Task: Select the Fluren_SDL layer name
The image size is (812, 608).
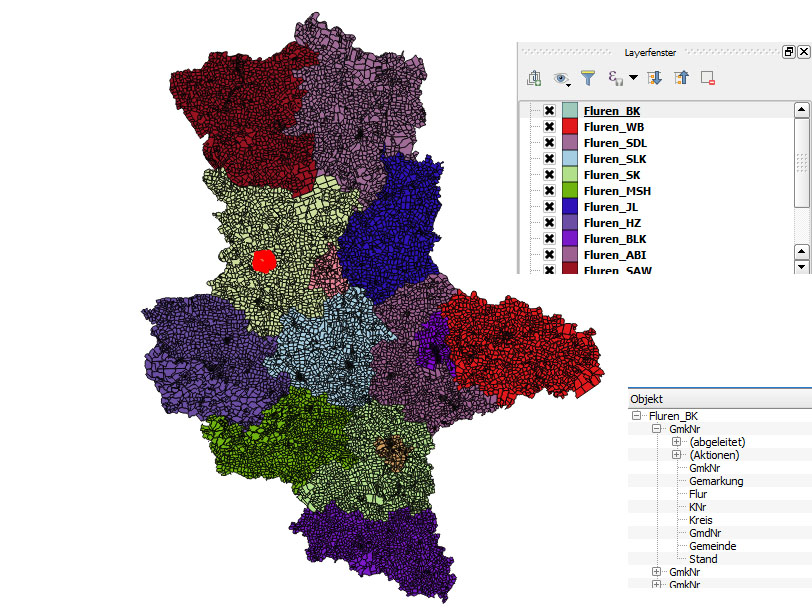Action: [615, 143]
